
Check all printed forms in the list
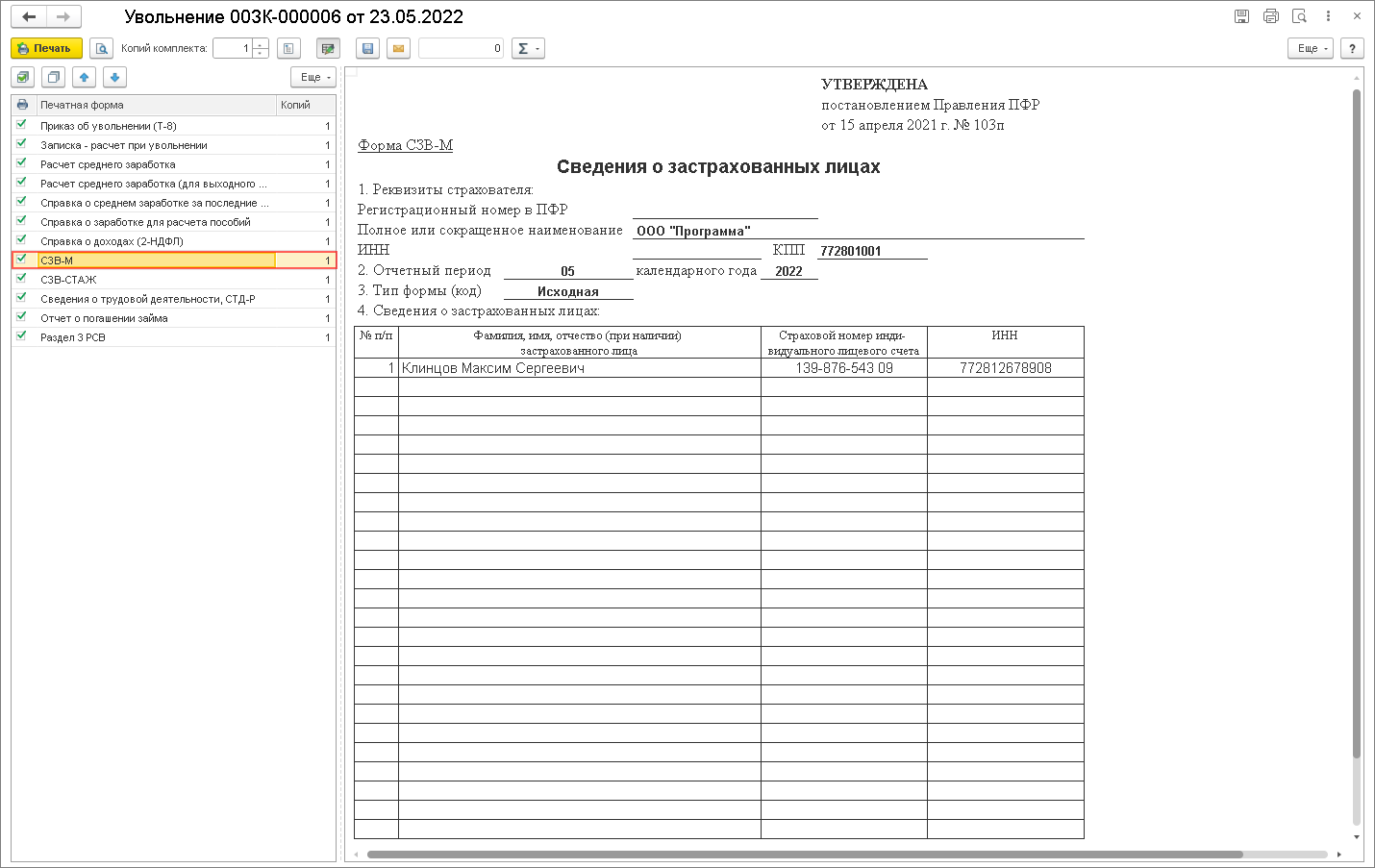click(x=23, y=77)
